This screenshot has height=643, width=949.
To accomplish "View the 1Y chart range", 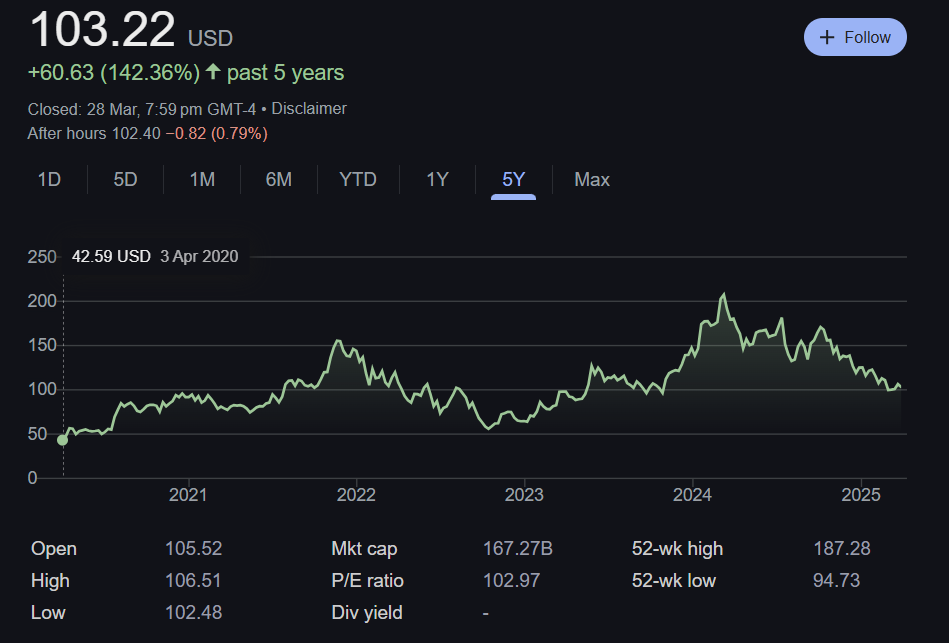I will (437, 180).
